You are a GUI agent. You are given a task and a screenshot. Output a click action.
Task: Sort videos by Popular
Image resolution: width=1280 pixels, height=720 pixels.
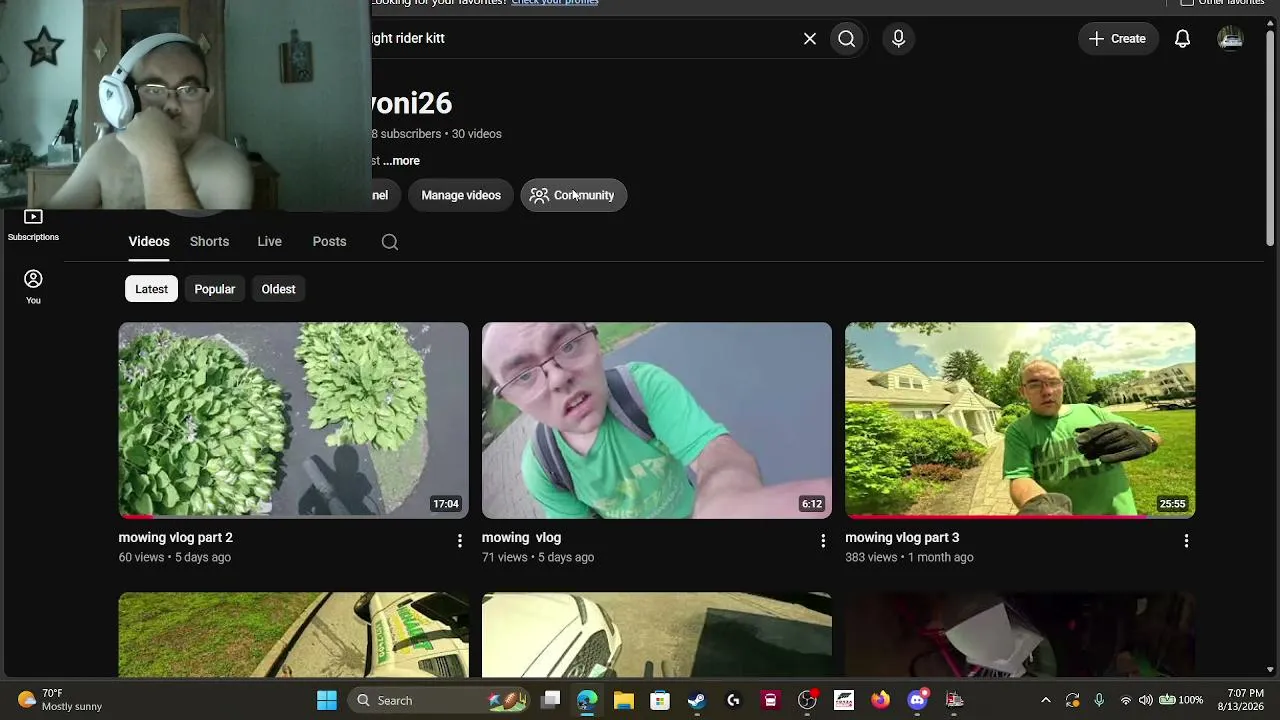click(215, 289)
